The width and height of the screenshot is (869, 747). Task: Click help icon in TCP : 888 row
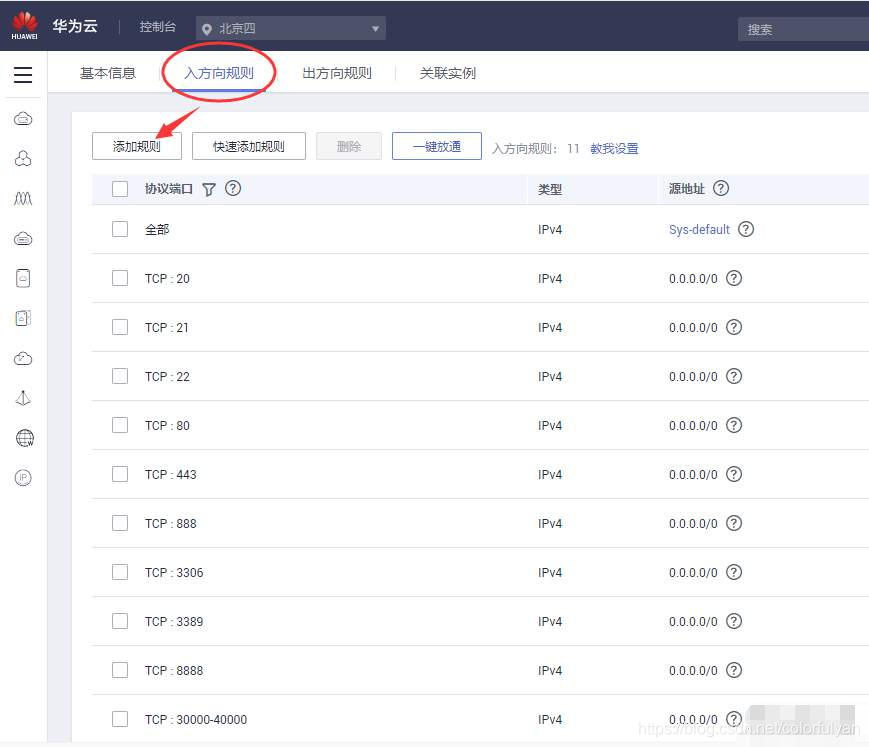pyautogui.click(x=734, y=523)
